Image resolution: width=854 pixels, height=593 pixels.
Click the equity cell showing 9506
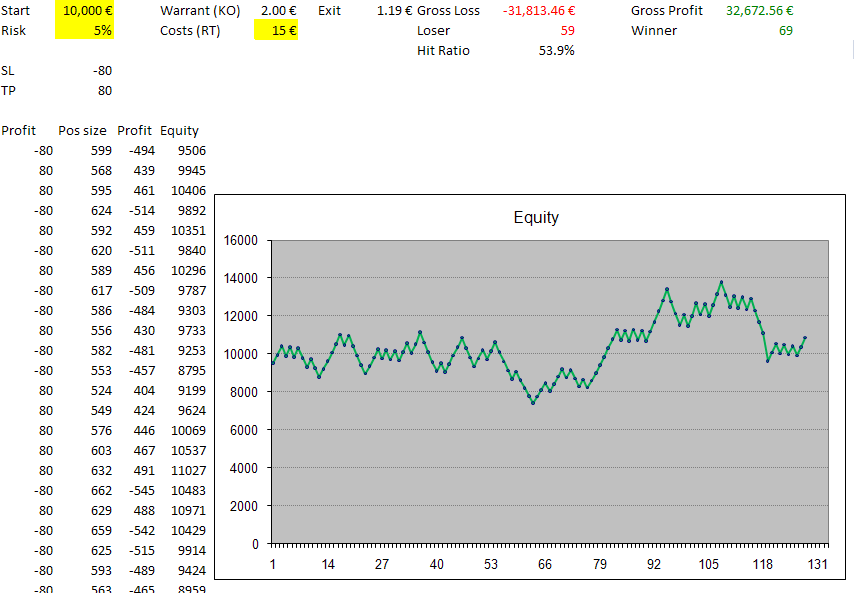[191, 150]
